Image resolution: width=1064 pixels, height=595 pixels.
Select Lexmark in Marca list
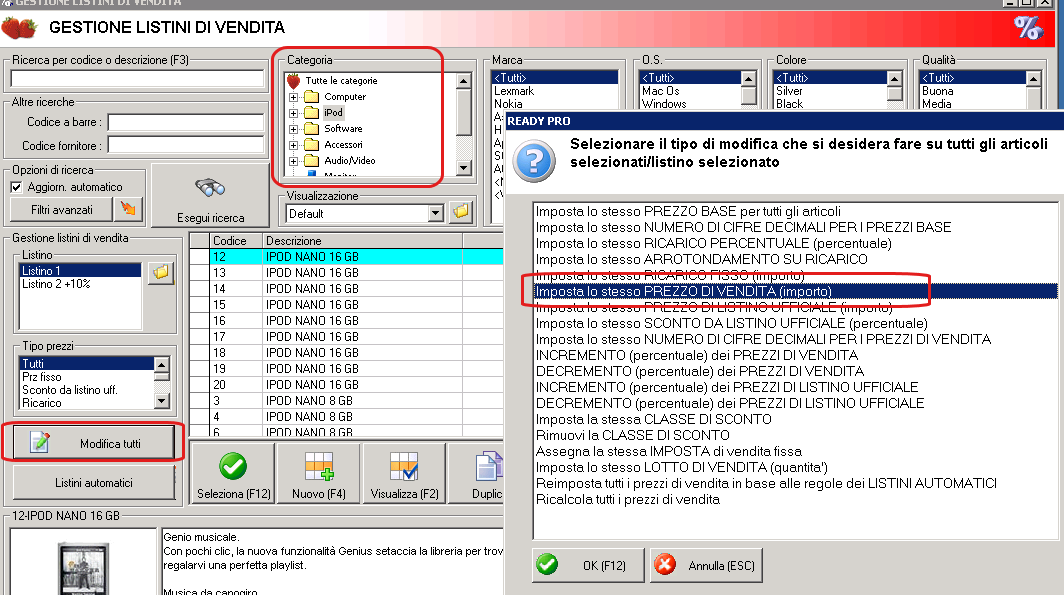click(x=554, y=91)
